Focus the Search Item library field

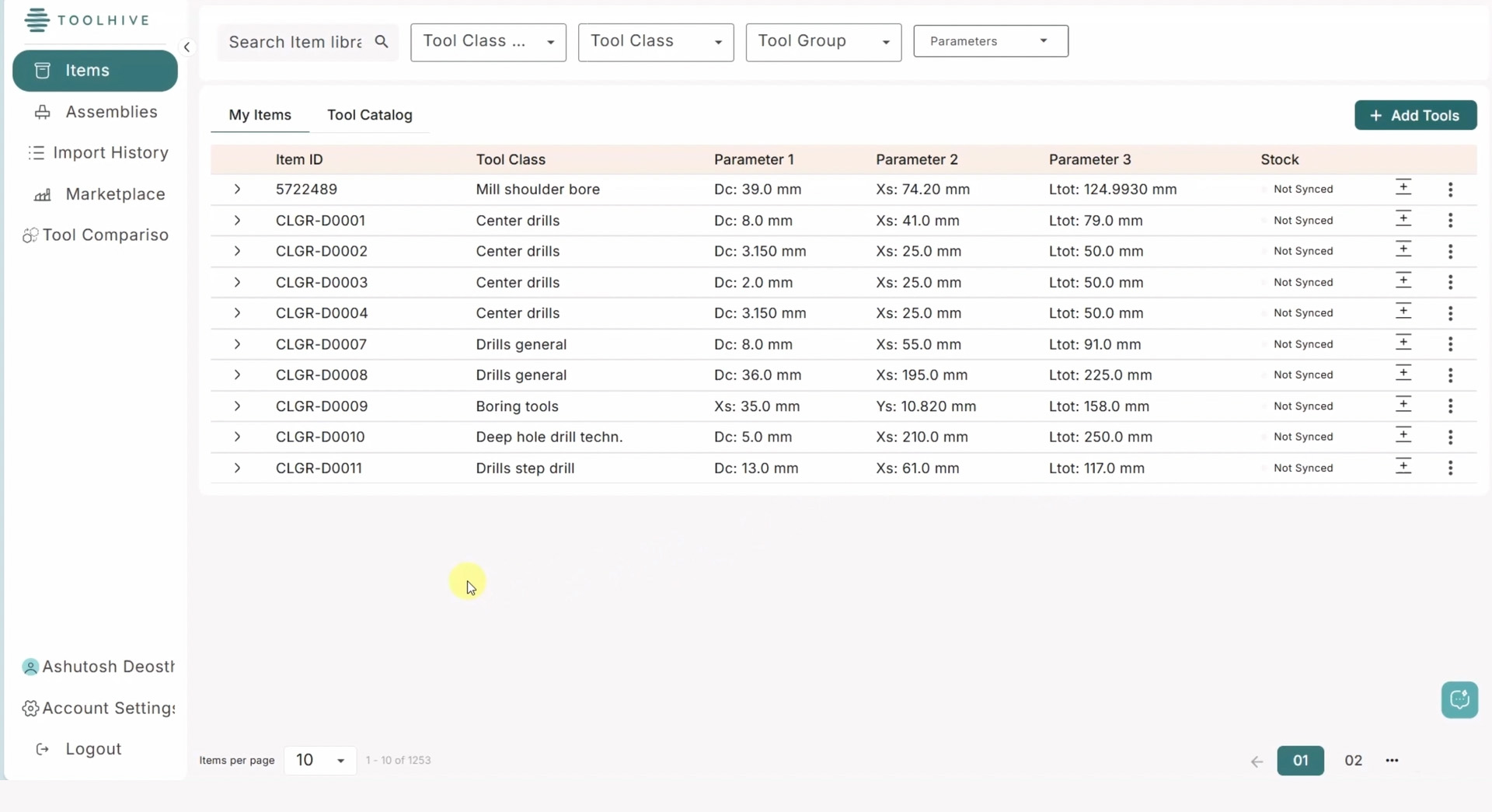tap(295, 42)
